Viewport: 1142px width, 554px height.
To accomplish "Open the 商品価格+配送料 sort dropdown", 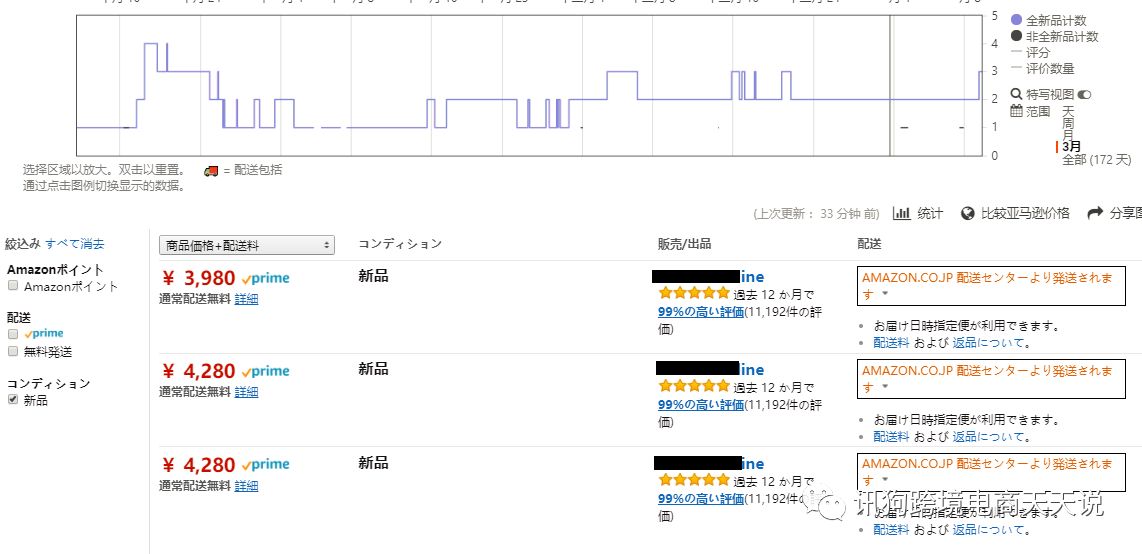I will [x=247, y=245].
